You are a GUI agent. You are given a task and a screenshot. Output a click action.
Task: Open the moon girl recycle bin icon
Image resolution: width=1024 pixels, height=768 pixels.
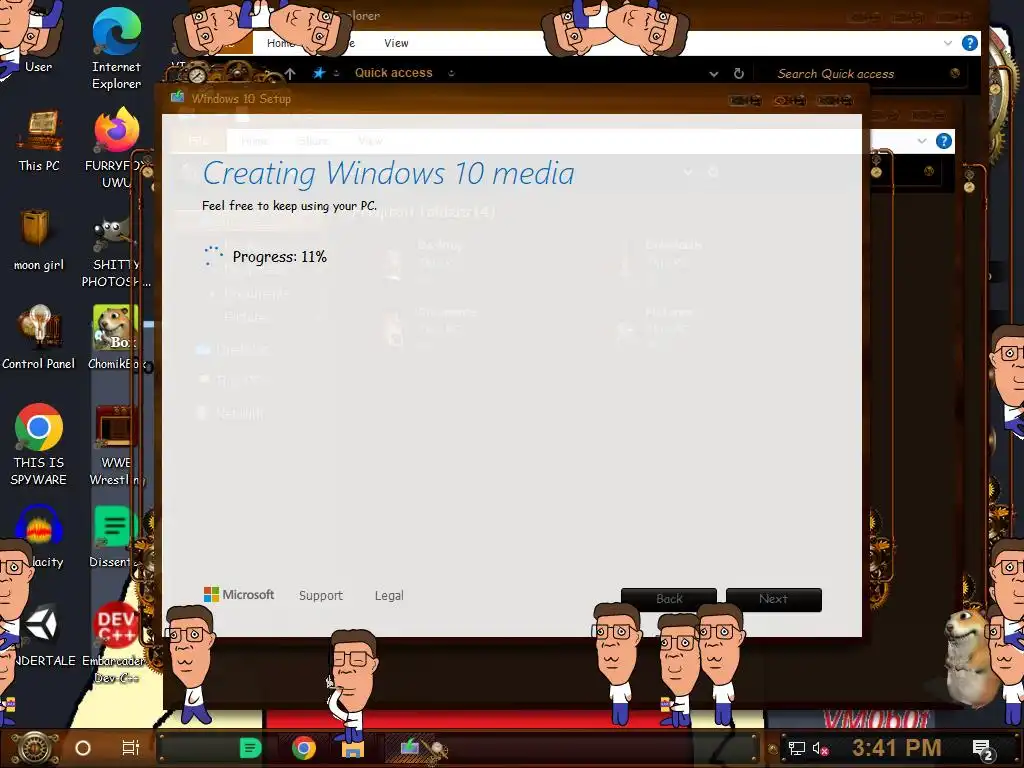(38, 239)
